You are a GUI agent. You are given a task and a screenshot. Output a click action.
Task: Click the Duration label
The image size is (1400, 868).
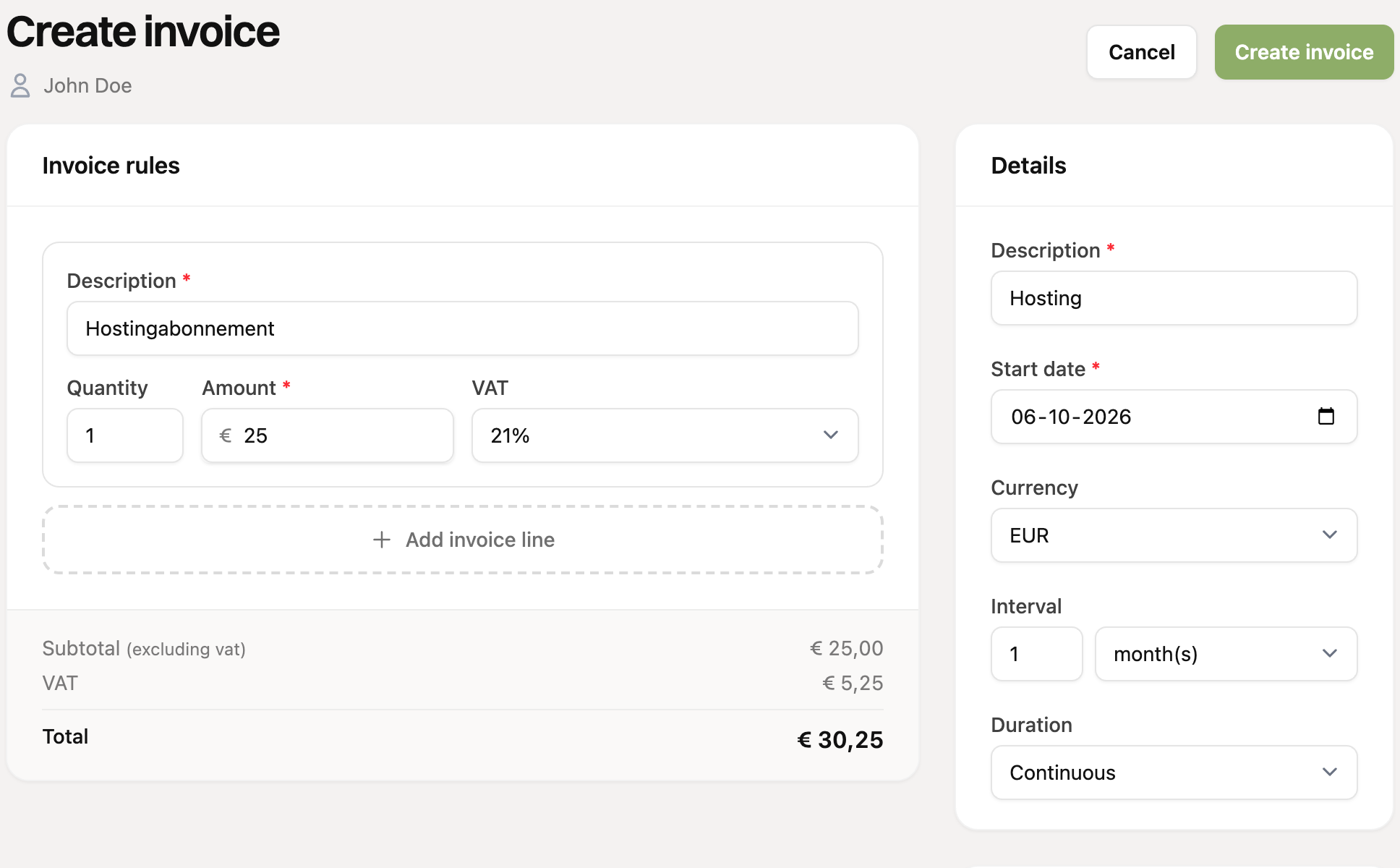pos(1031,725)
